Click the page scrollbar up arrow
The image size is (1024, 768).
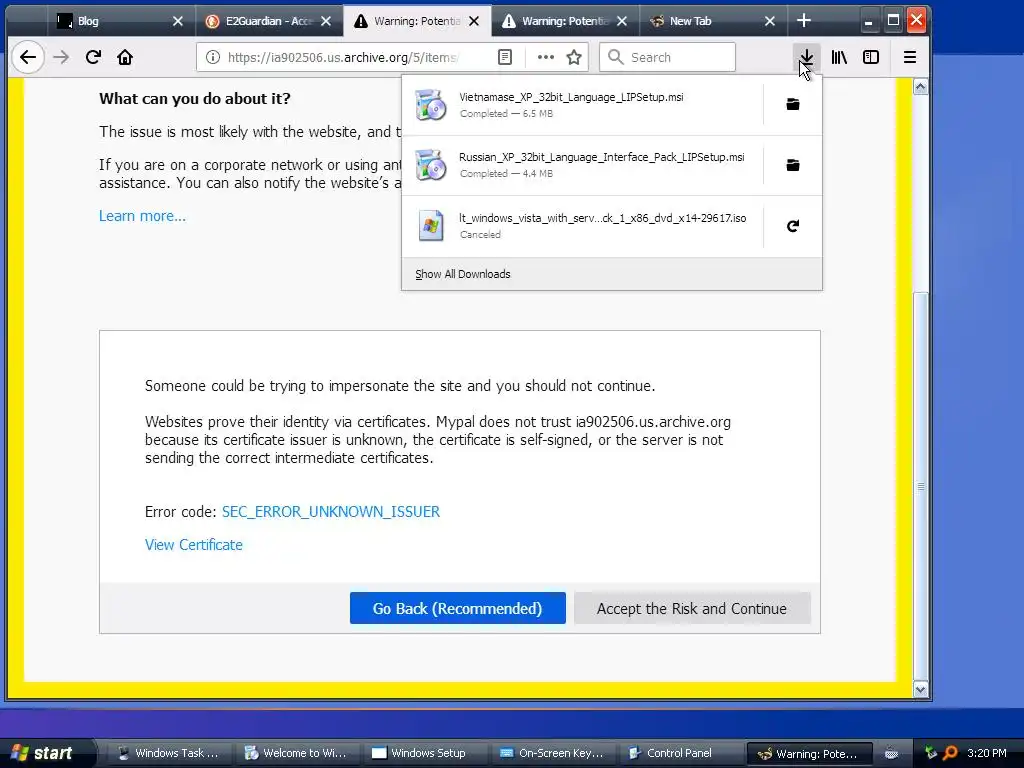[x=920, y=88]
